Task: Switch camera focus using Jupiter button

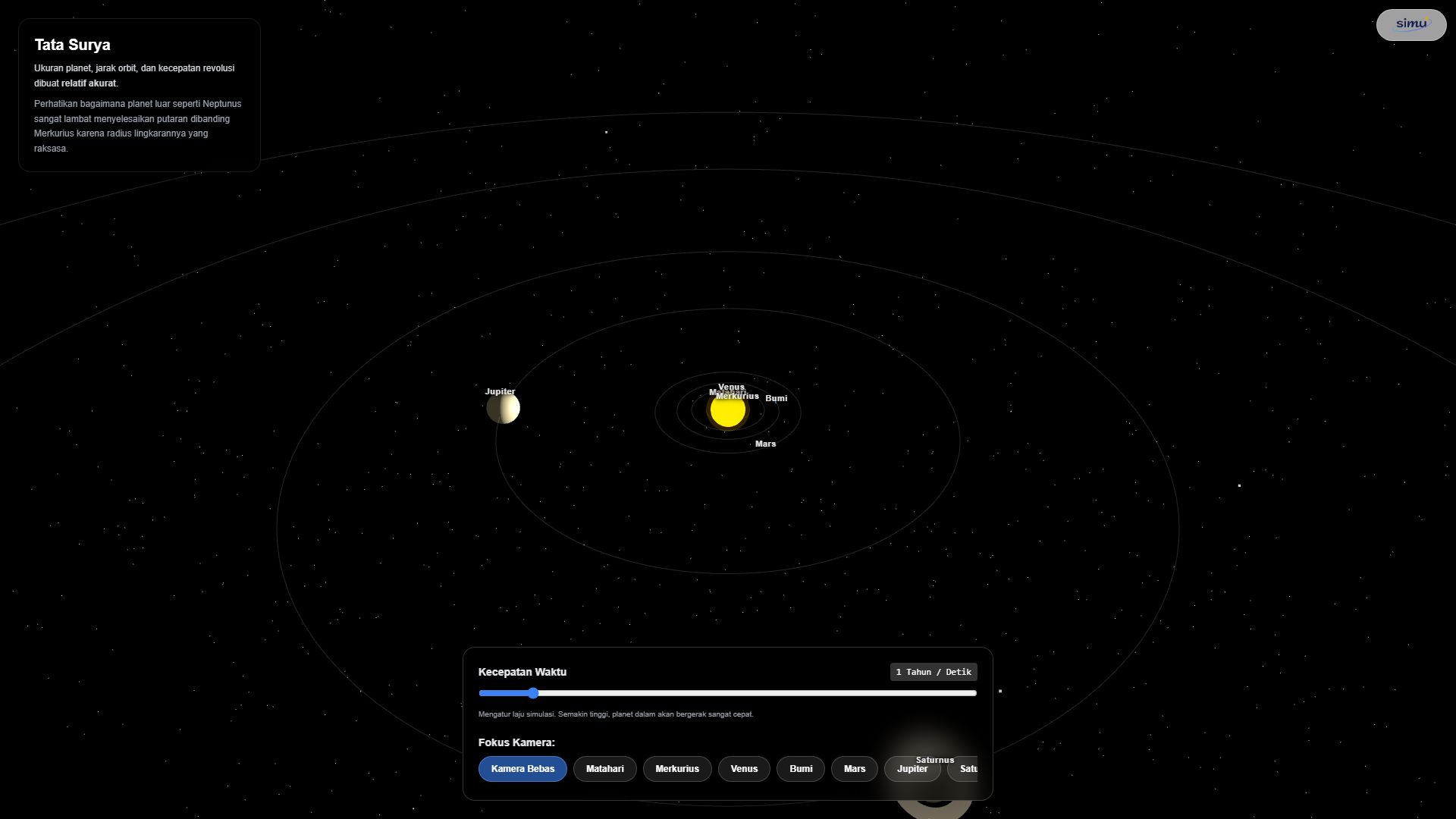Action: coord(912,769)
